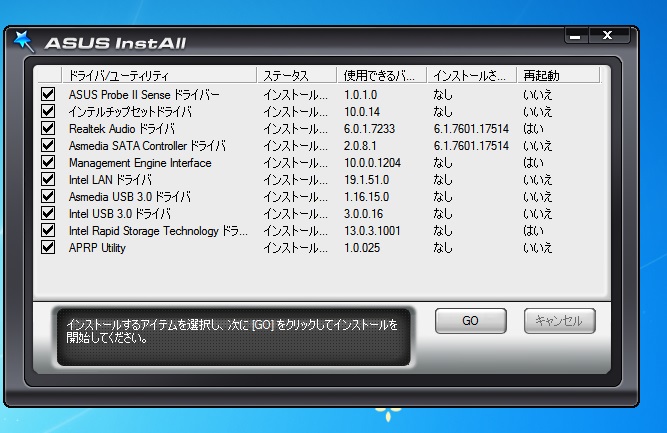This screenshot has height=433, width=667.
Task: Click the instruction message about pressing [GO]
Action: [232, 331]
